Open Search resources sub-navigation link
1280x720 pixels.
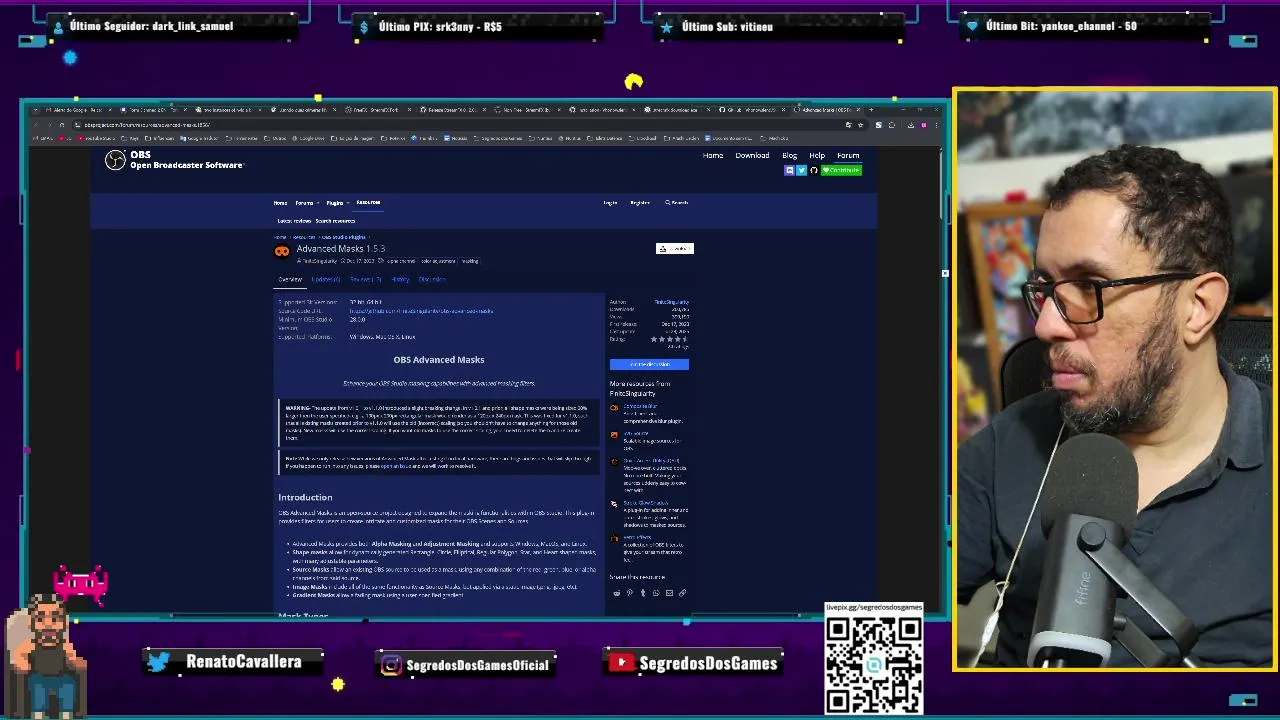335,221
